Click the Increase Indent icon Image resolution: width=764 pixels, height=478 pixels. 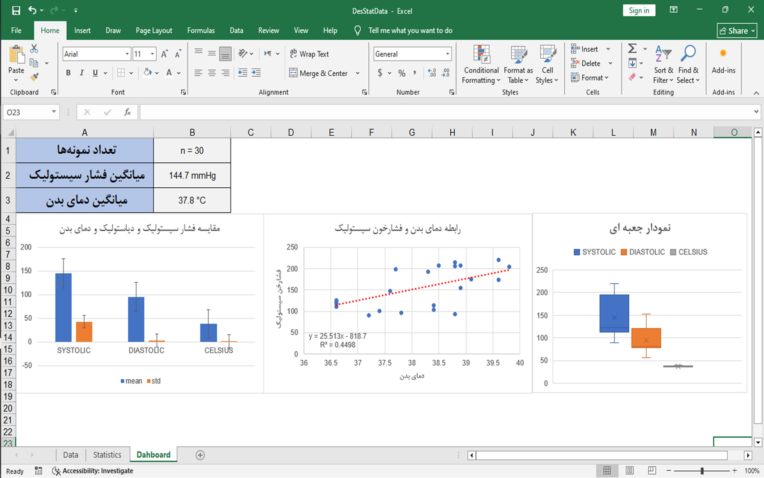coord(256,73)
